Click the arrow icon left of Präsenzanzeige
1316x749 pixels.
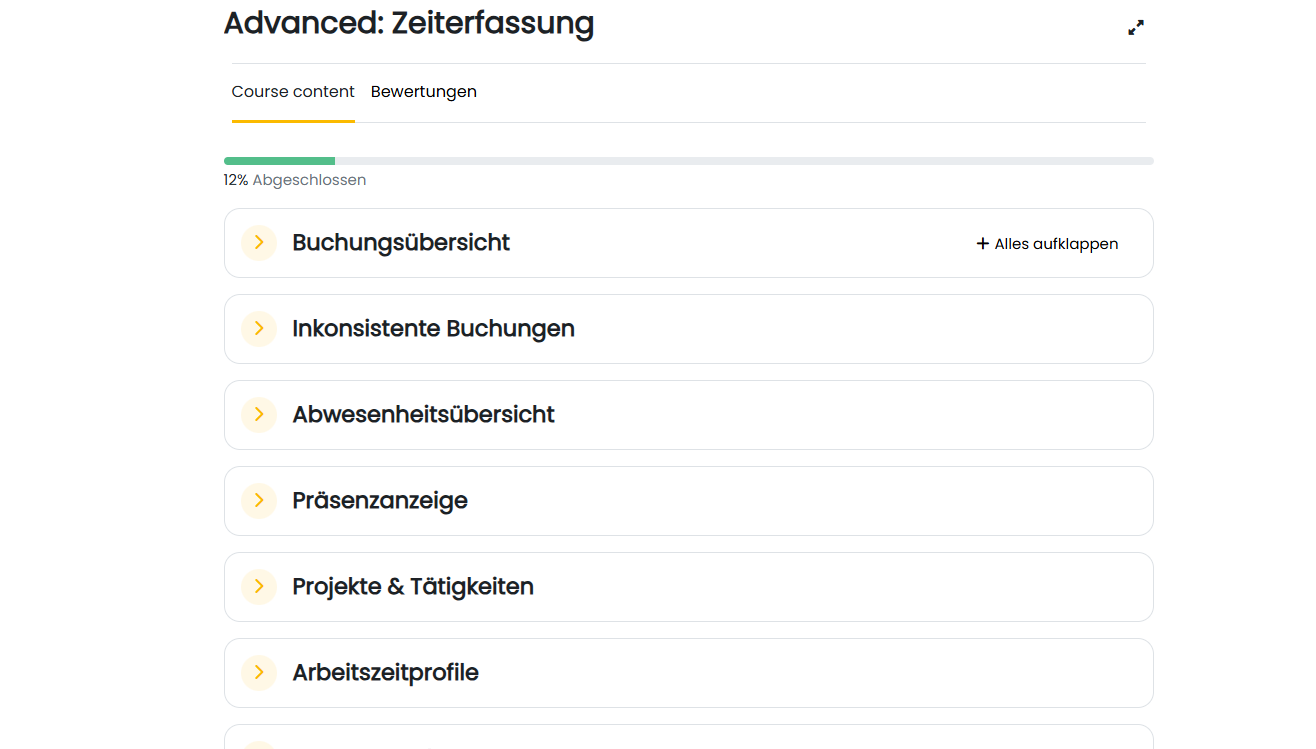tap(259, 501)
